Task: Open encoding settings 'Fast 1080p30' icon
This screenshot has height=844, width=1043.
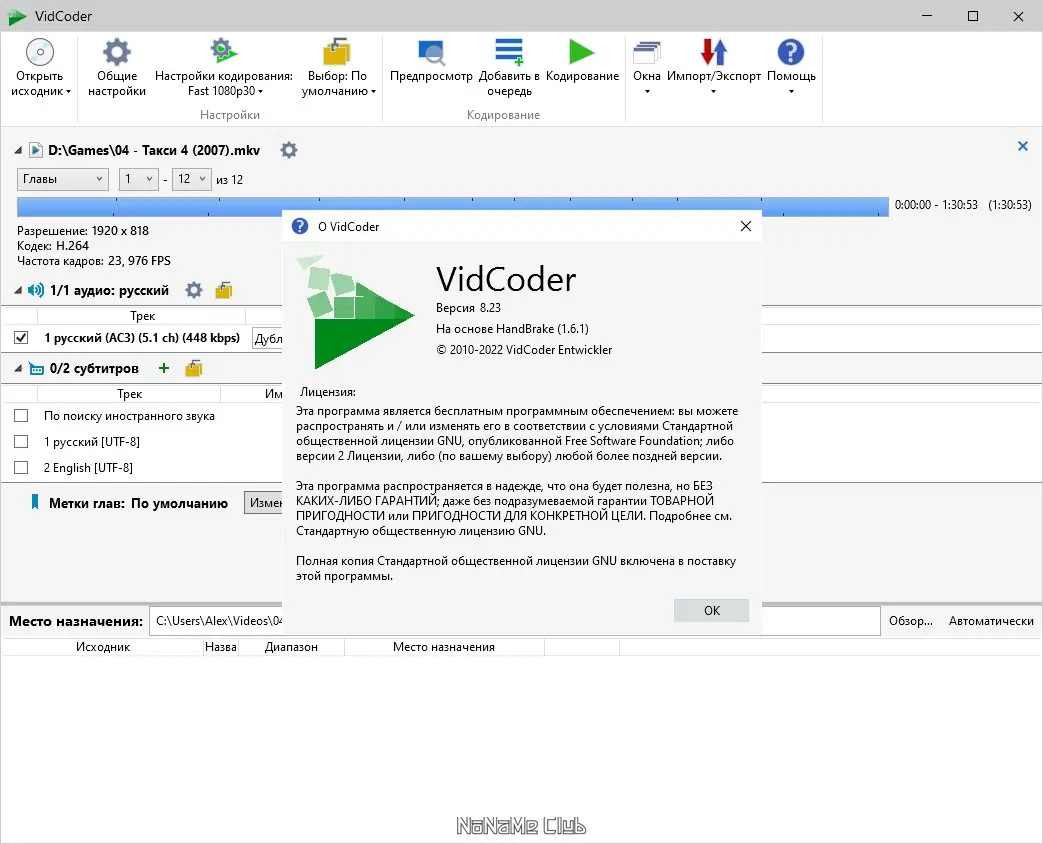Action: tap(224, 52)
